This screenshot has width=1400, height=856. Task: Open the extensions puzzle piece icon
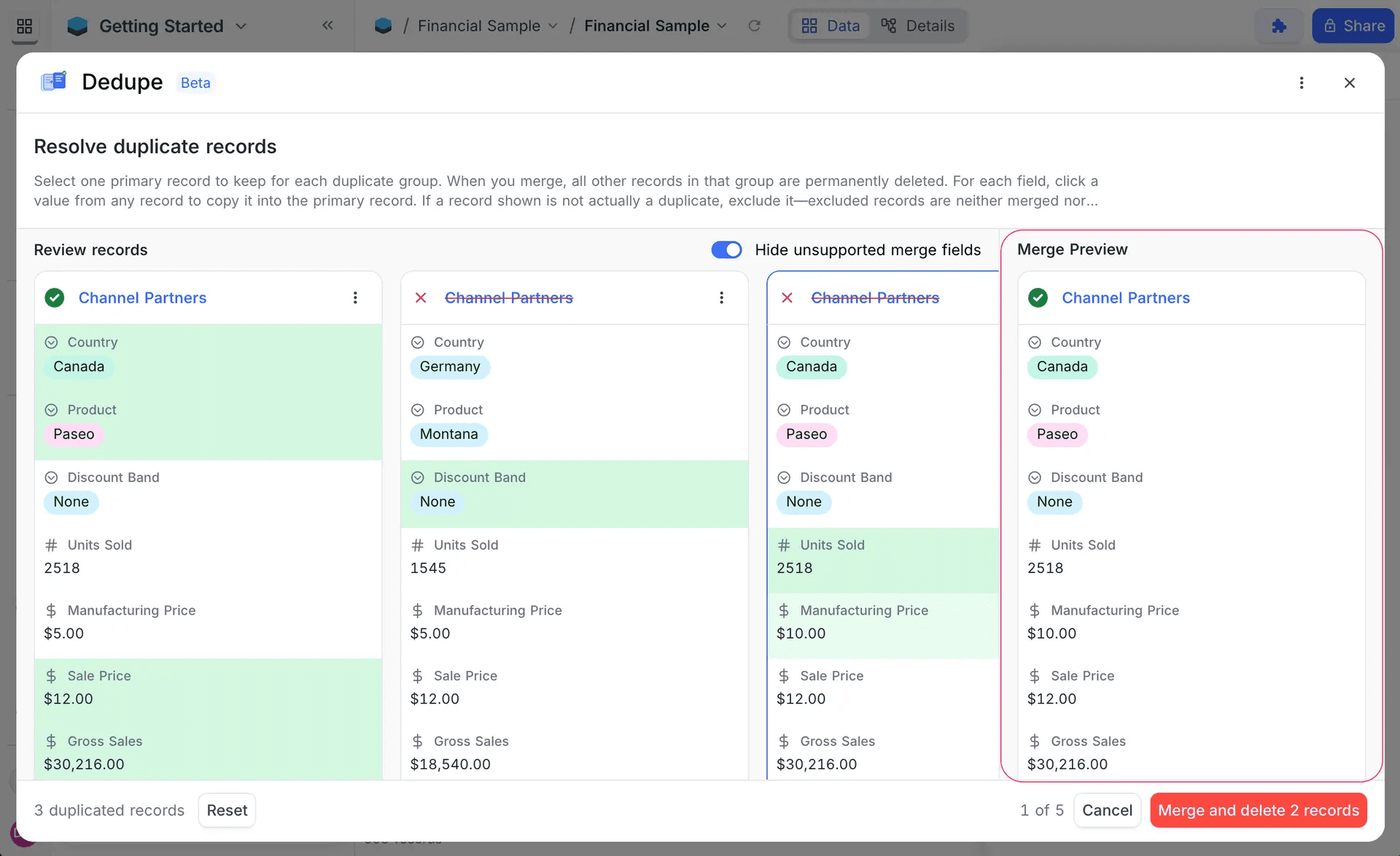coord(1278,26)
